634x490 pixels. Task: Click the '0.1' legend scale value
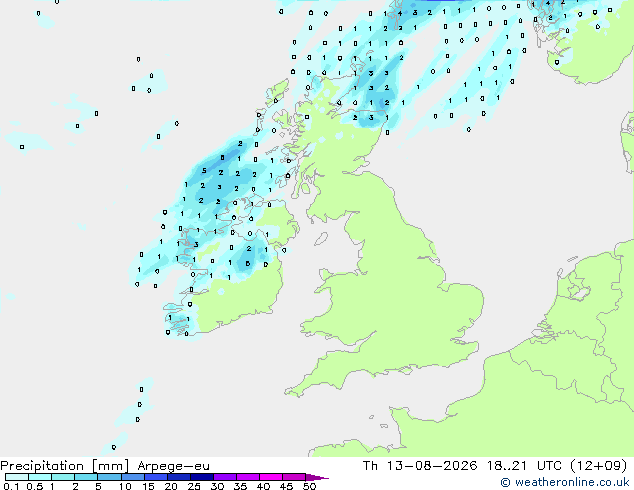11,486
